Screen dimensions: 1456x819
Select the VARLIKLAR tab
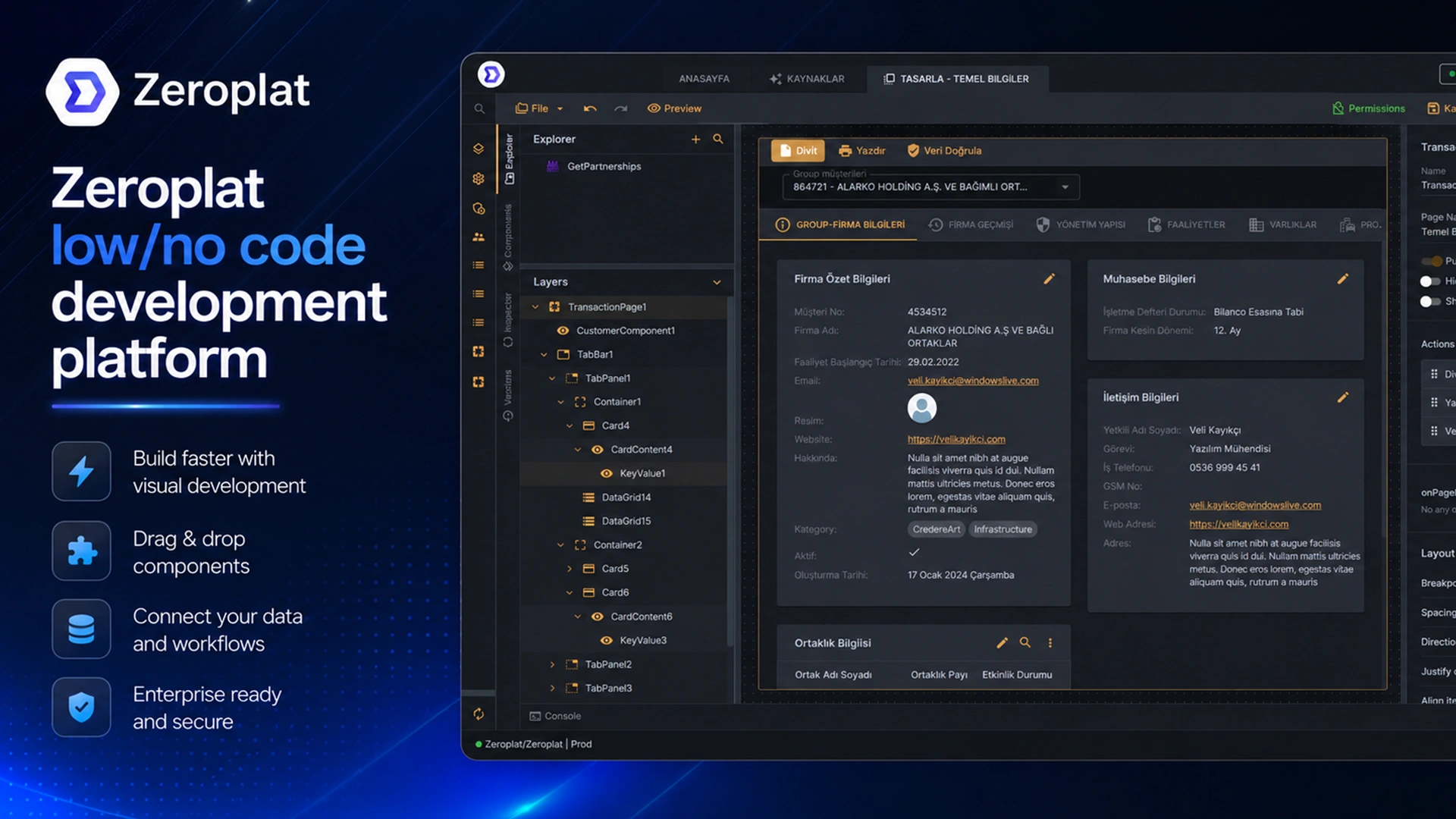pyautogui.click(x=1283, y=224)
